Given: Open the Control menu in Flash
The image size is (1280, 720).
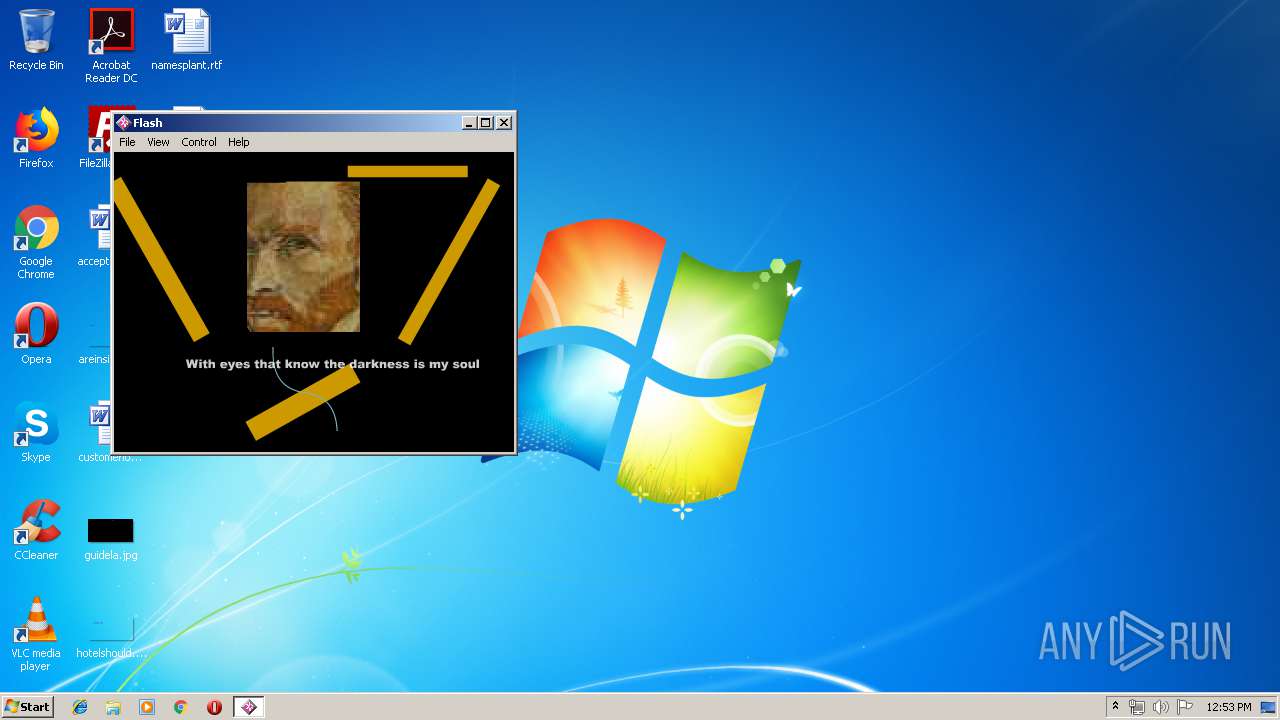Looking at the screenshot, I should pyautogui.click(x=199, y=142).
